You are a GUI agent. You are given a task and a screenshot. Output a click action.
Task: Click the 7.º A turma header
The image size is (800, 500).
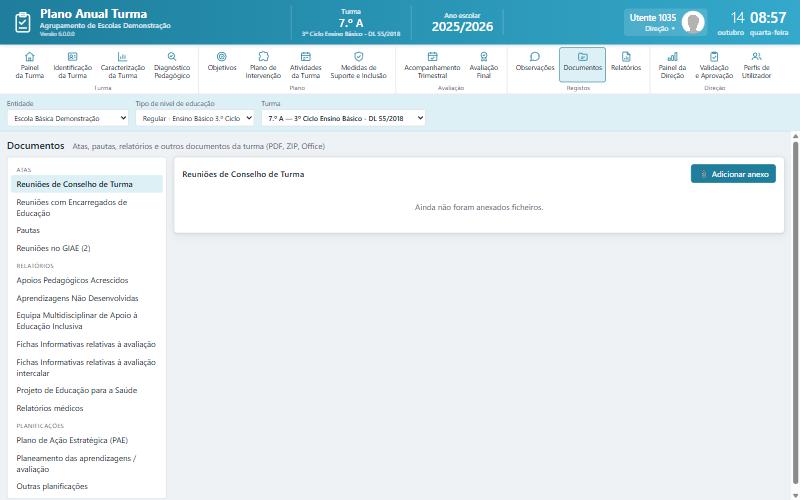point(351,23)
